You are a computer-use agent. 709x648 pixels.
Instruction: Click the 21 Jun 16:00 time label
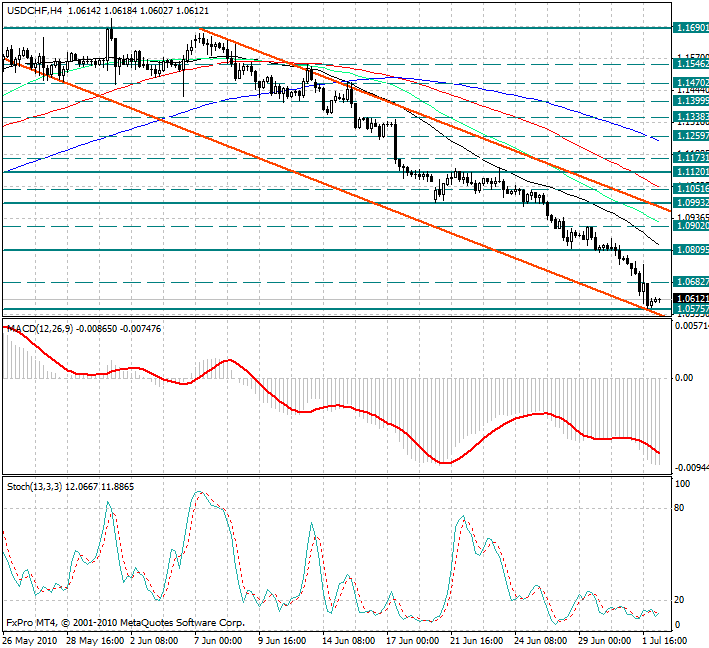(474, 640)
